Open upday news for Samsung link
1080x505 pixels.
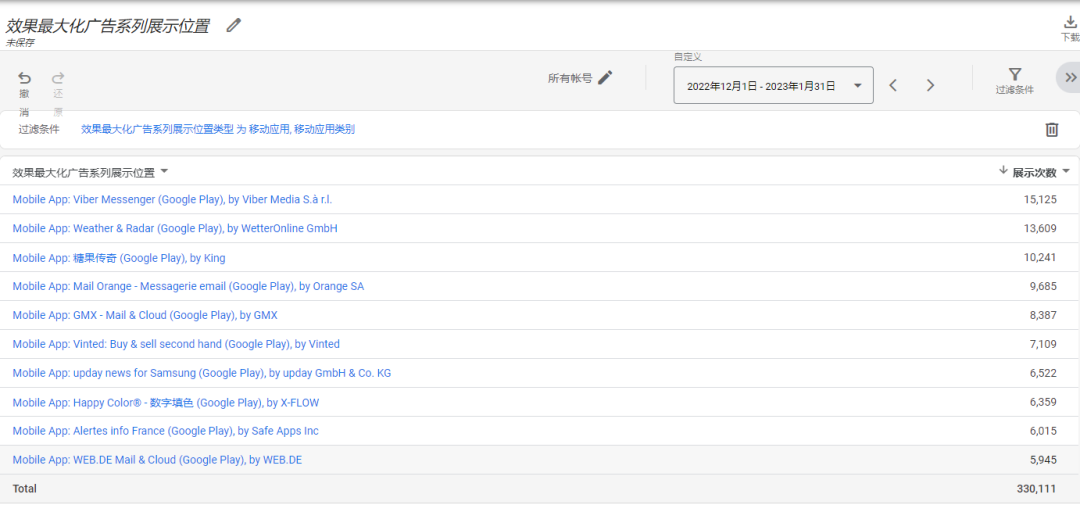tap(202, 373)
